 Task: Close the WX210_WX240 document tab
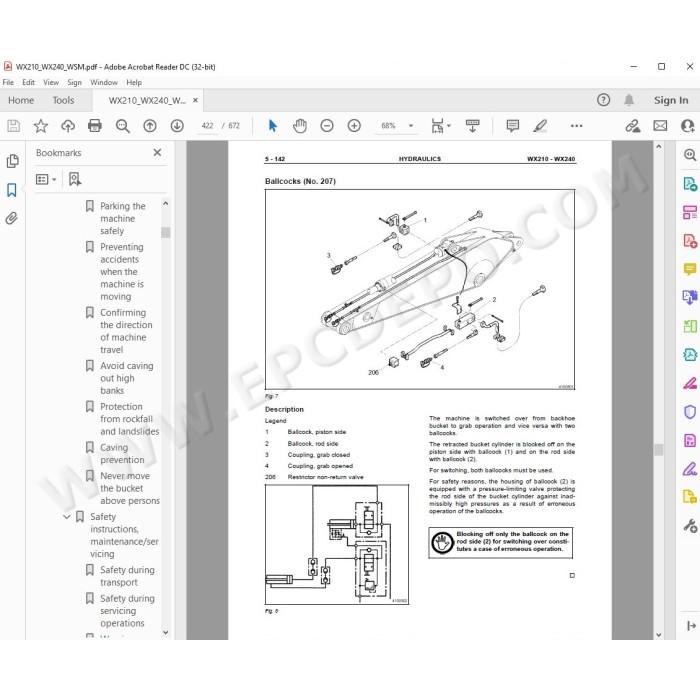pos(195,100)
